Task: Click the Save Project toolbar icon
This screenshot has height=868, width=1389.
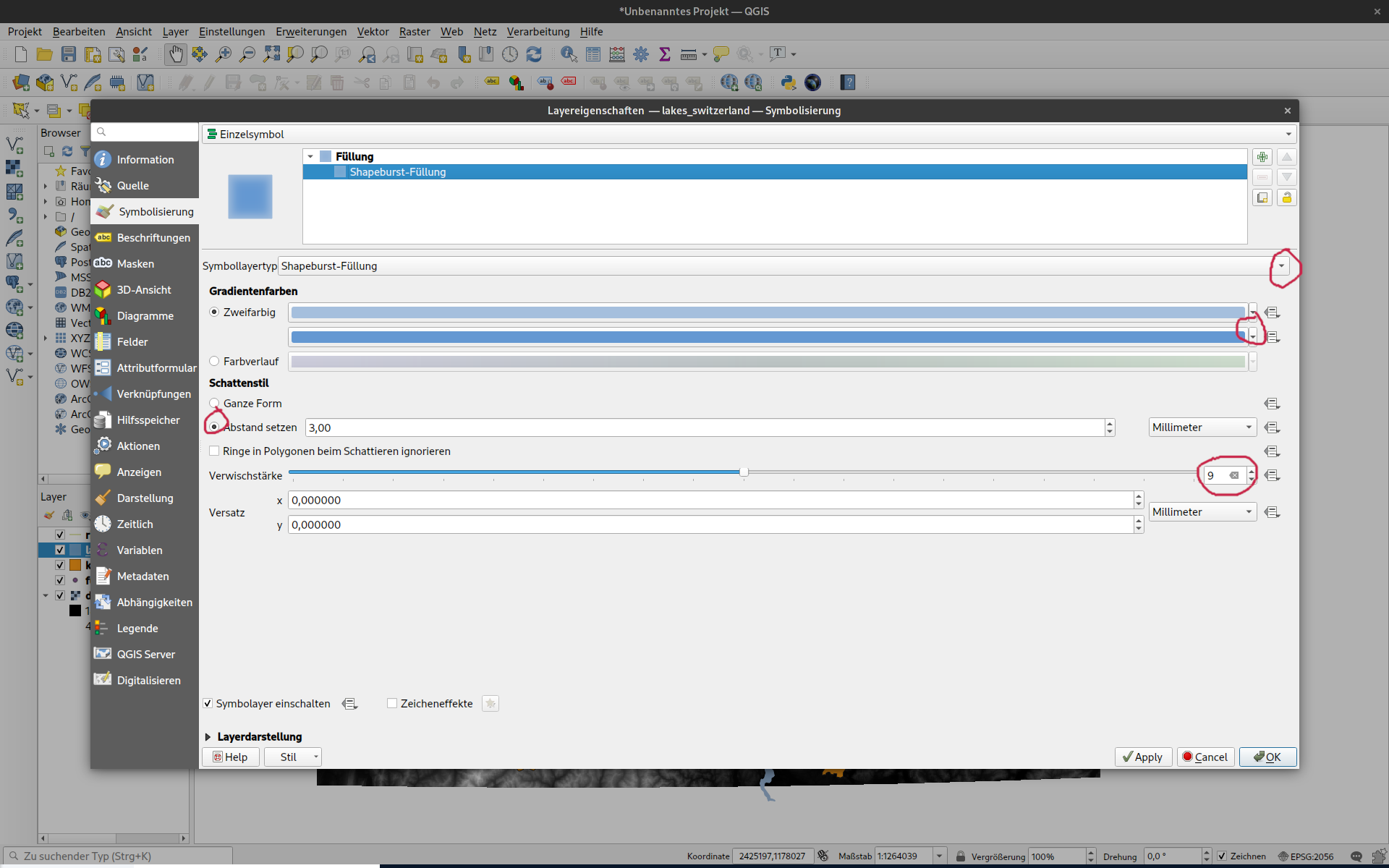Action: pos(69,54)
